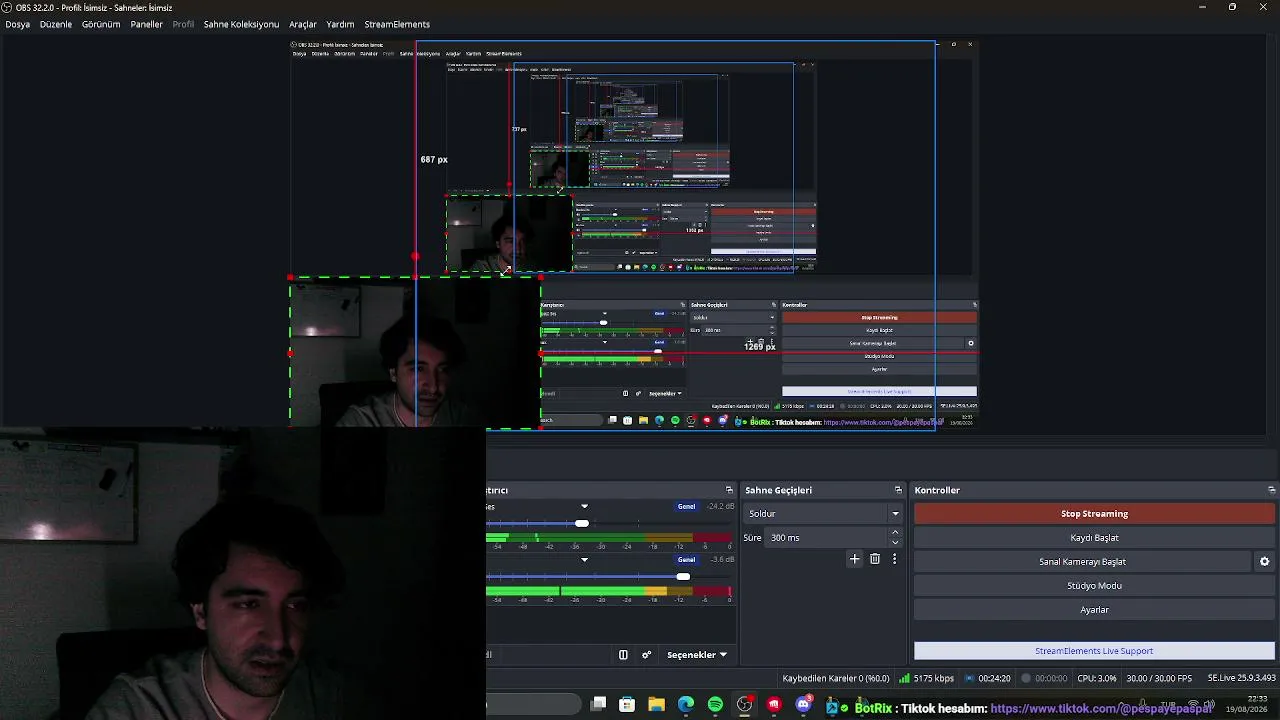Delete the selected scene transition
The image size is (1280, 720).
click(x=875, y=559)
